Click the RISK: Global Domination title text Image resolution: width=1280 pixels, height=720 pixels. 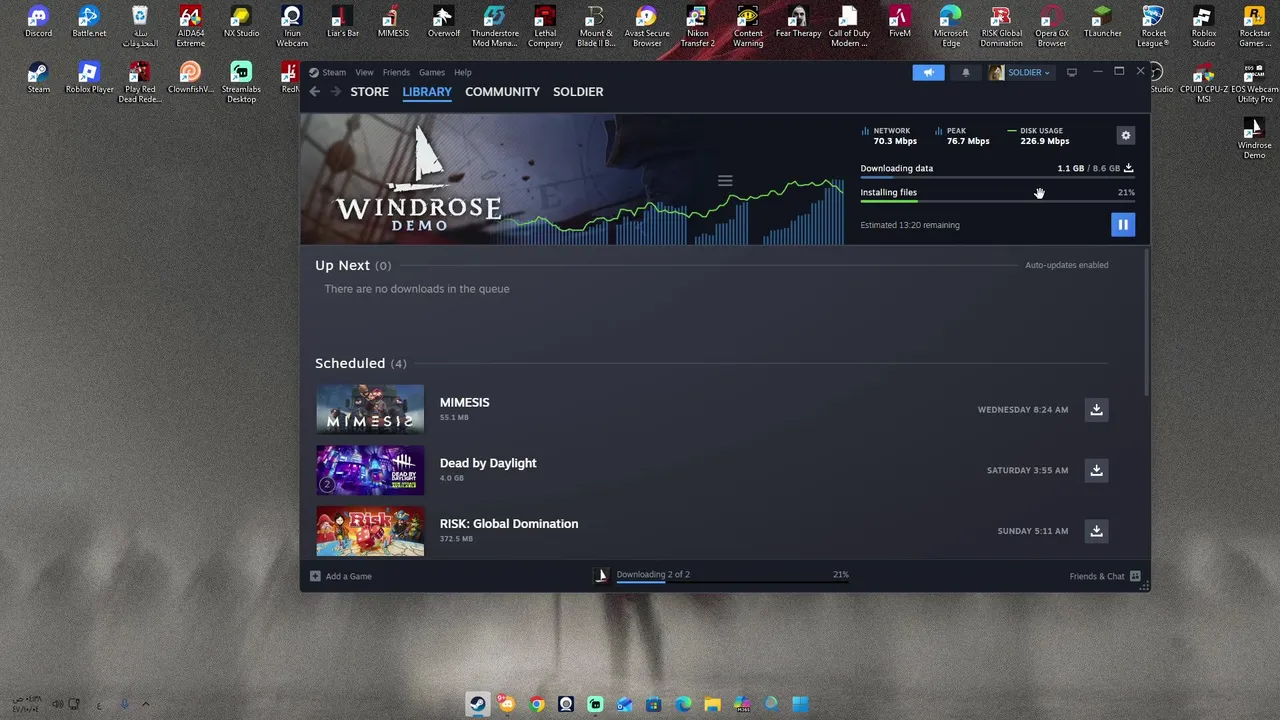[x=509, y=524]
